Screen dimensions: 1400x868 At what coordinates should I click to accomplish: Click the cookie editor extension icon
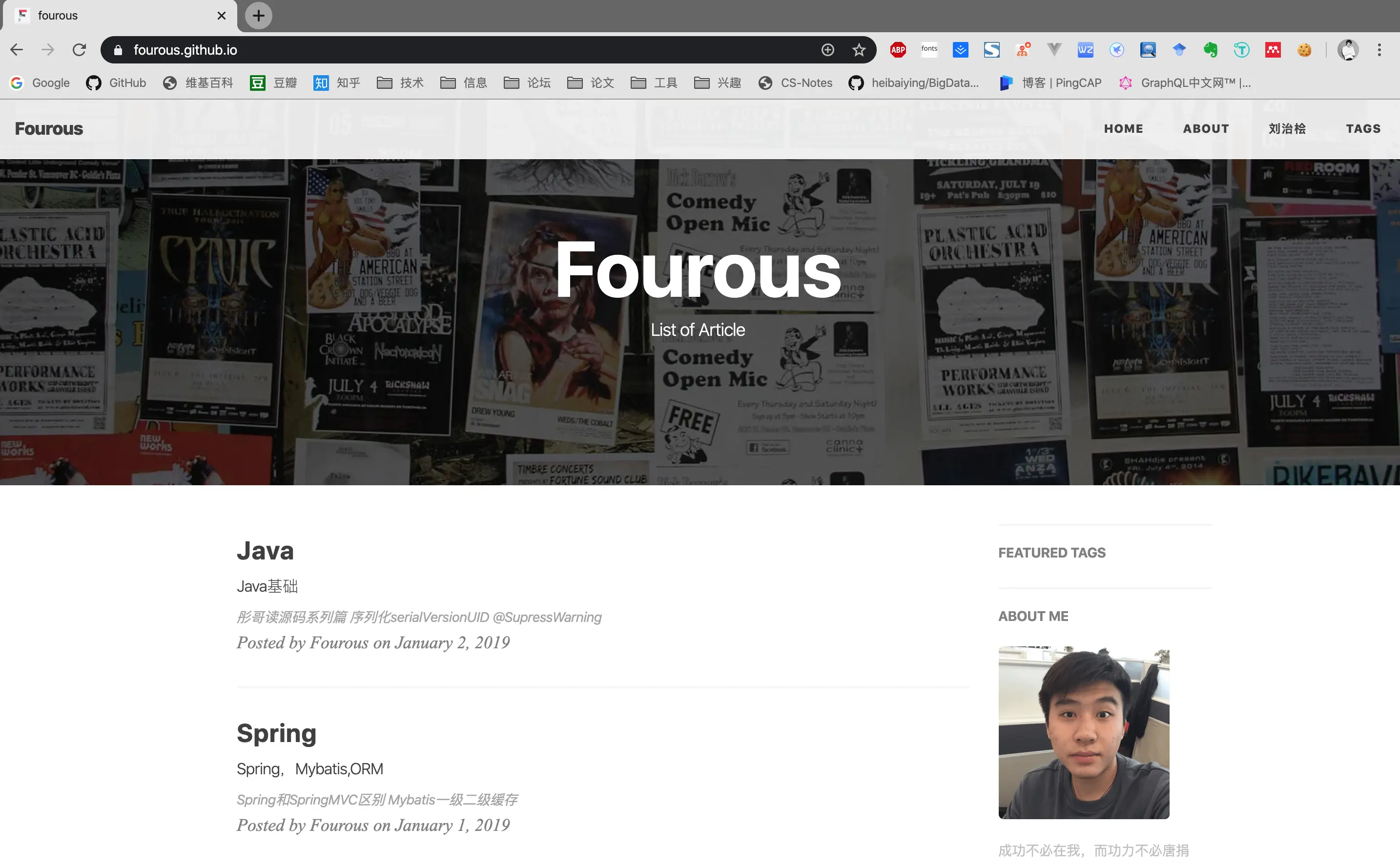[1304, 50]
